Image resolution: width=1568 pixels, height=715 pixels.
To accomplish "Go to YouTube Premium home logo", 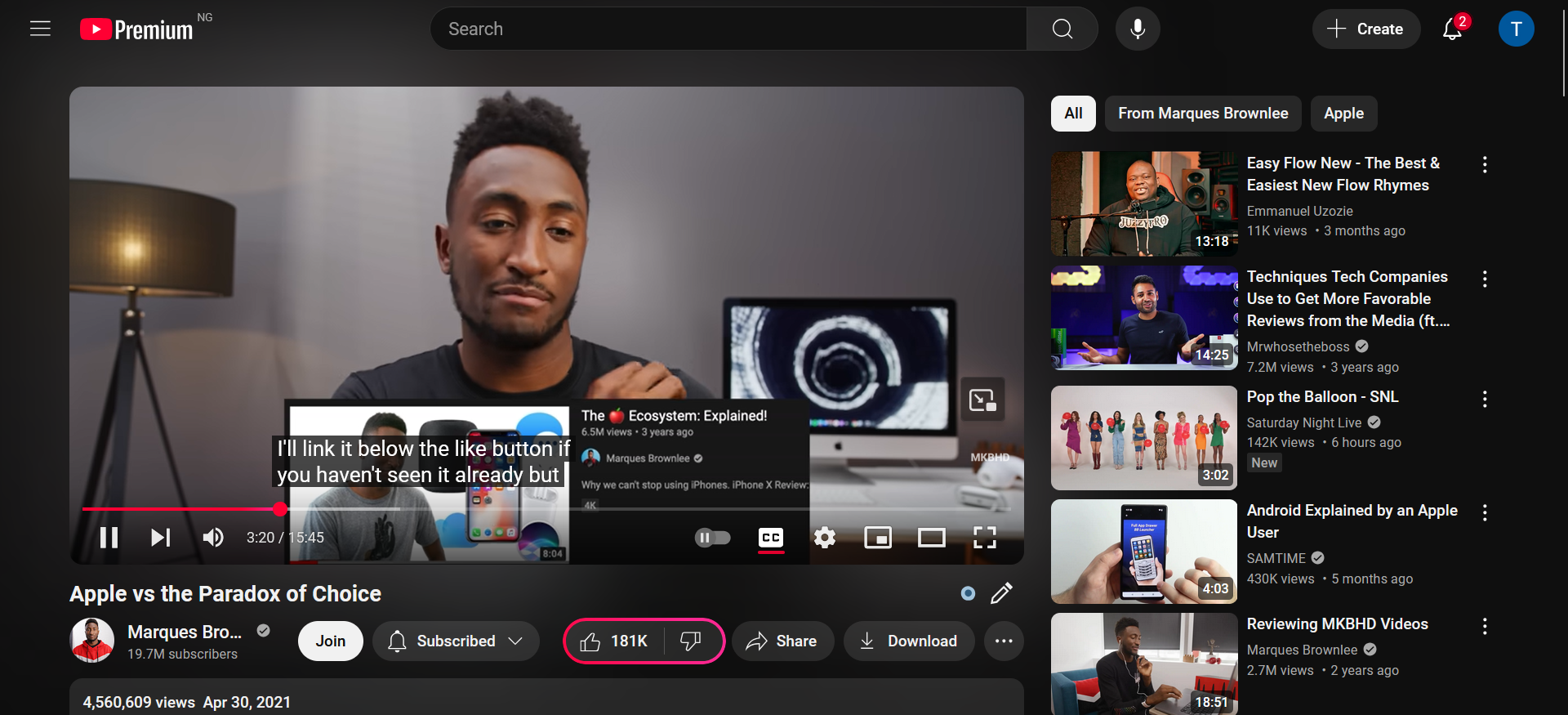I will click(x=136, y=29).
